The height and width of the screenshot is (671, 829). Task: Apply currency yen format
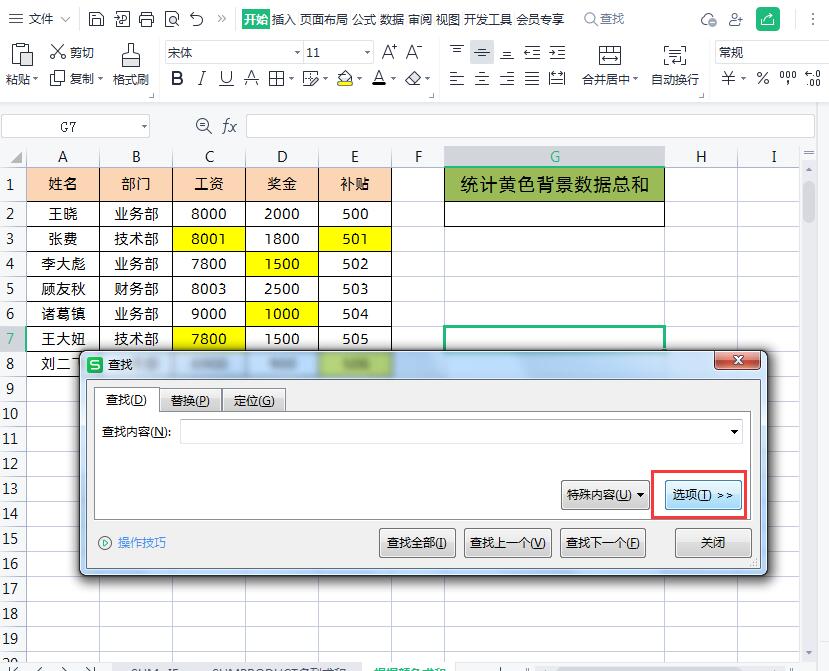pos(729,78)
